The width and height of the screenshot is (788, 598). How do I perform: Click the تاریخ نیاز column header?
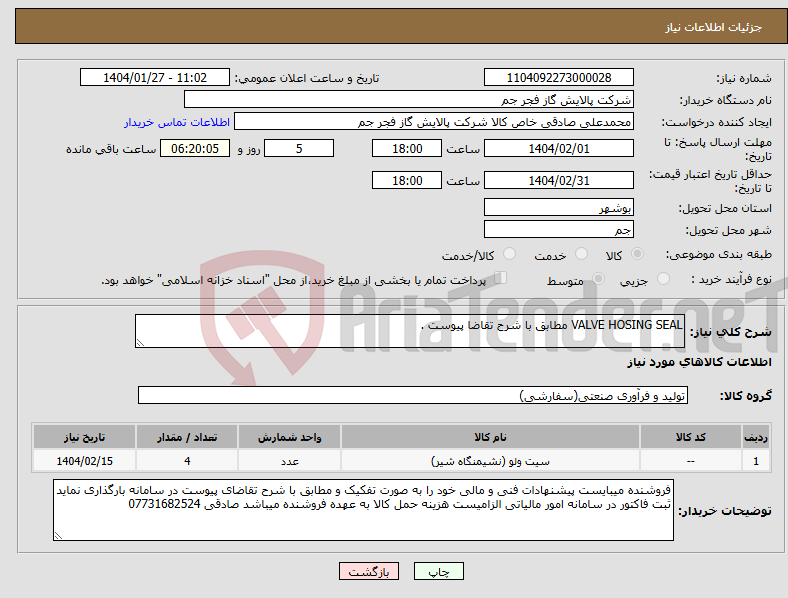tap(84, 437)
